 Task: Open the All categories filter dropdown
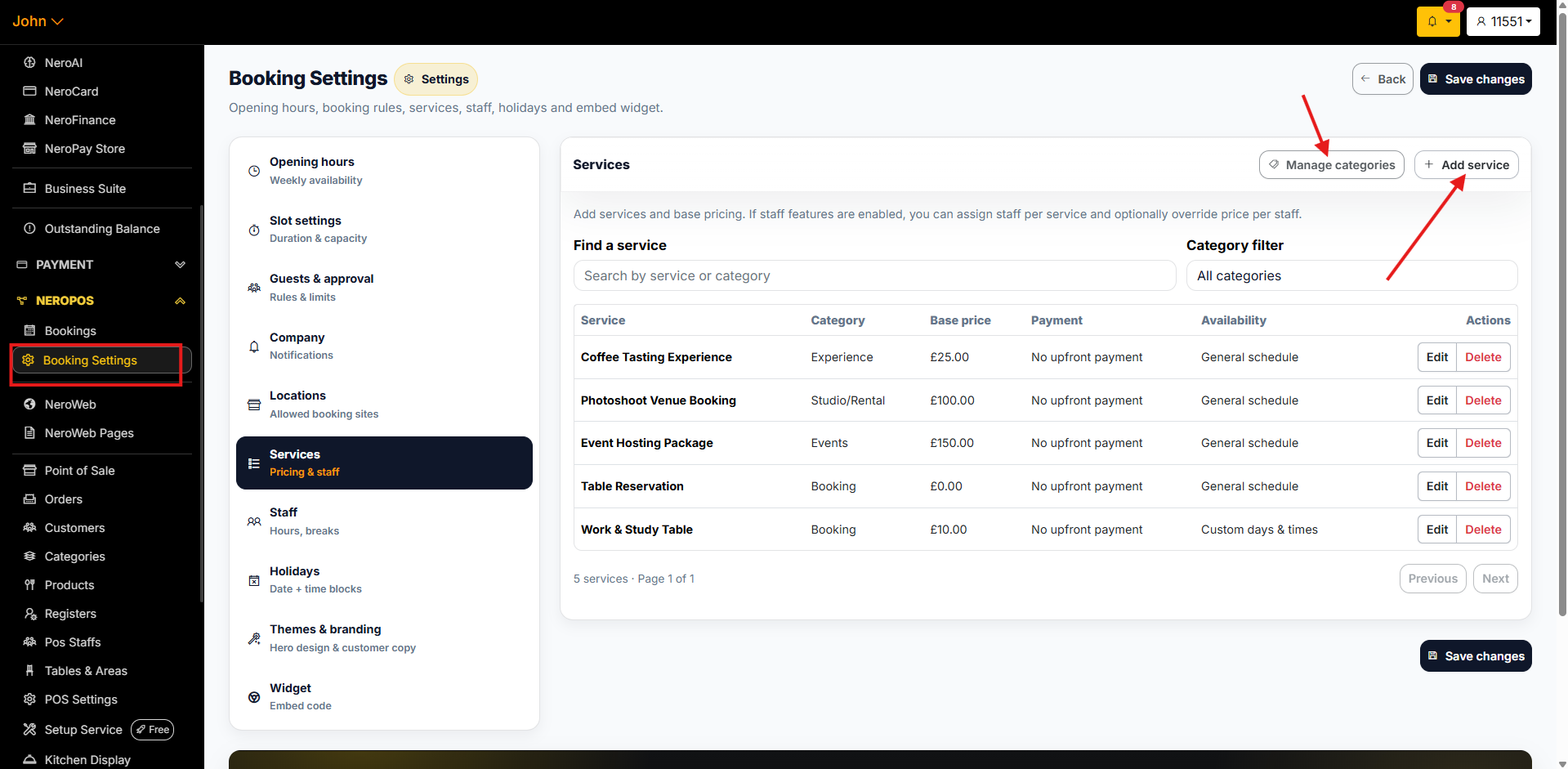click(x=1351, y=276)
